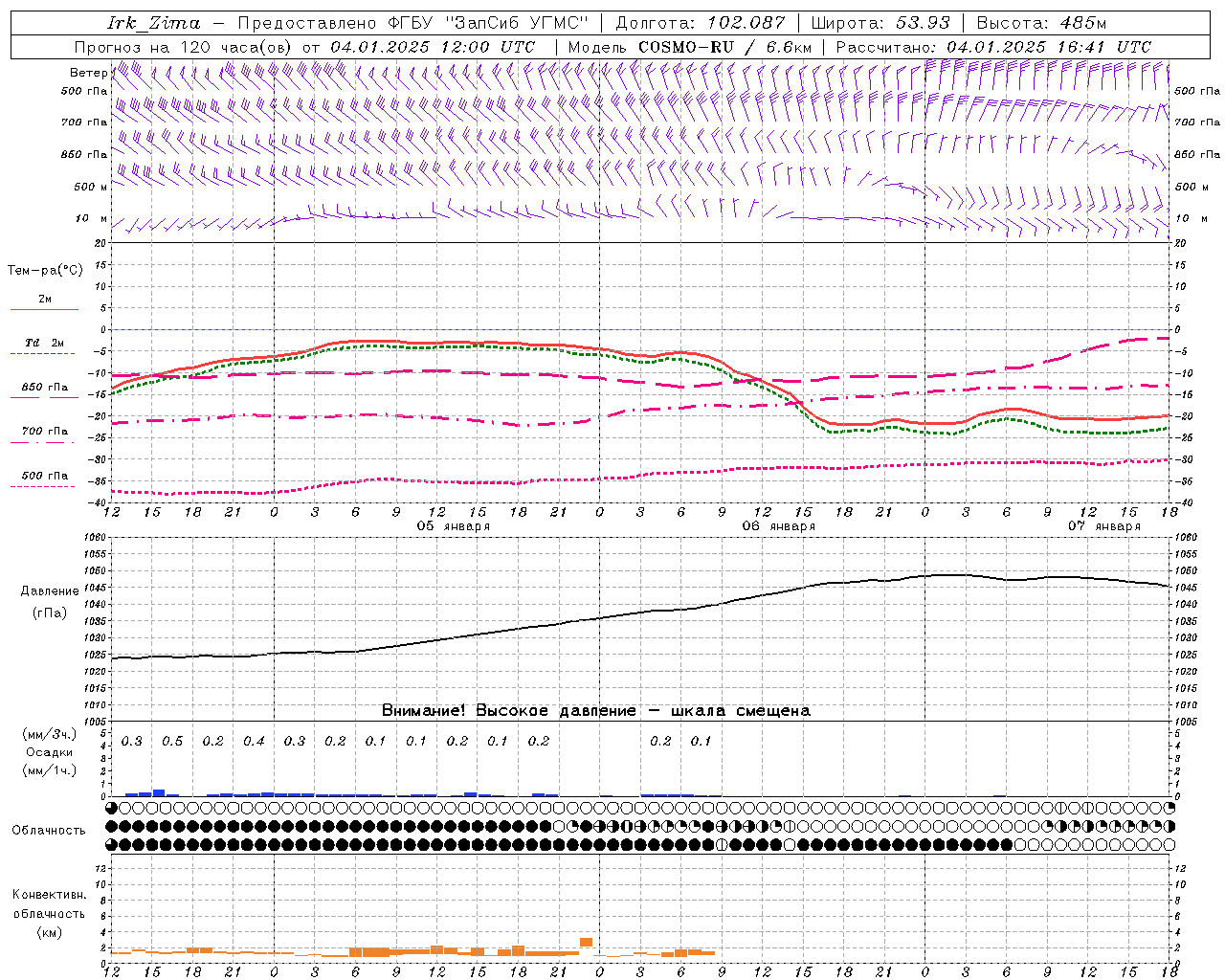Select the 05 января date label
The width and height of the screenshot is (1225, 980).
pos(454,526)
